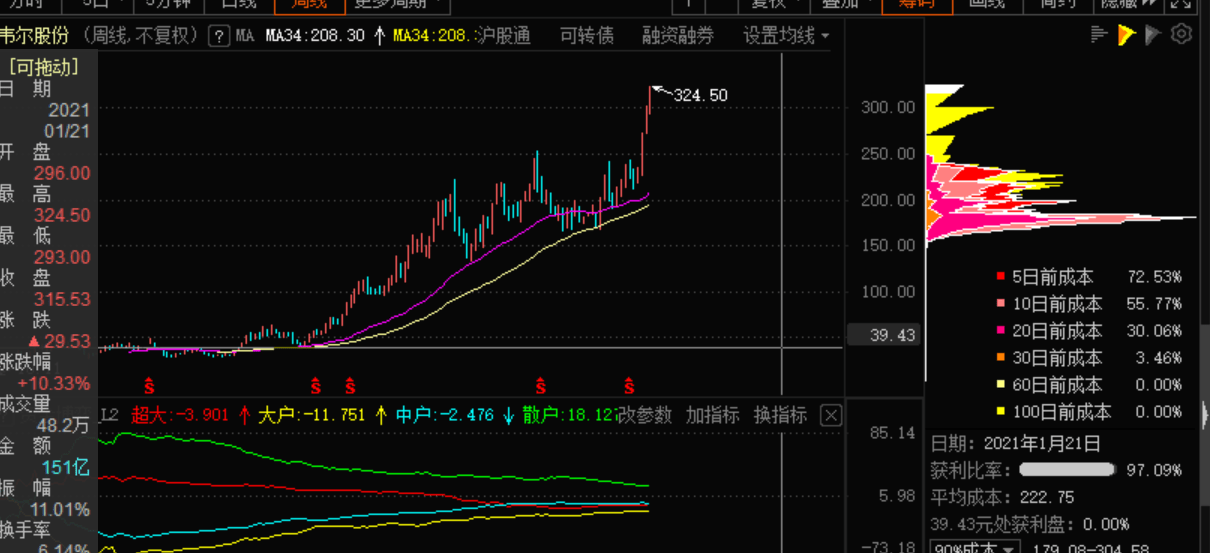
Task: Select the yellow flame chip-view icon
Action: 1127,36
